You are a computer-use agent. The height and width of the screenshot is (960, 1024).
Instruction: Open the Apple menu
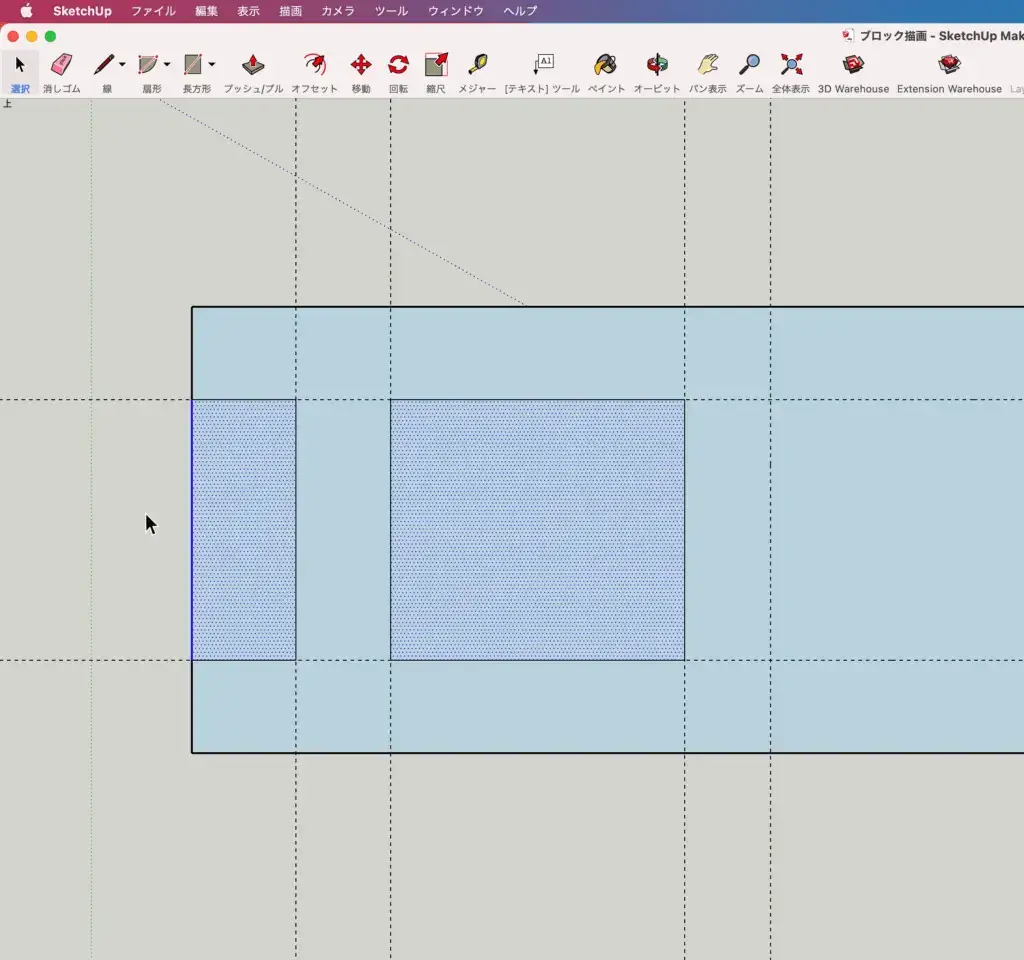point(27,11)
